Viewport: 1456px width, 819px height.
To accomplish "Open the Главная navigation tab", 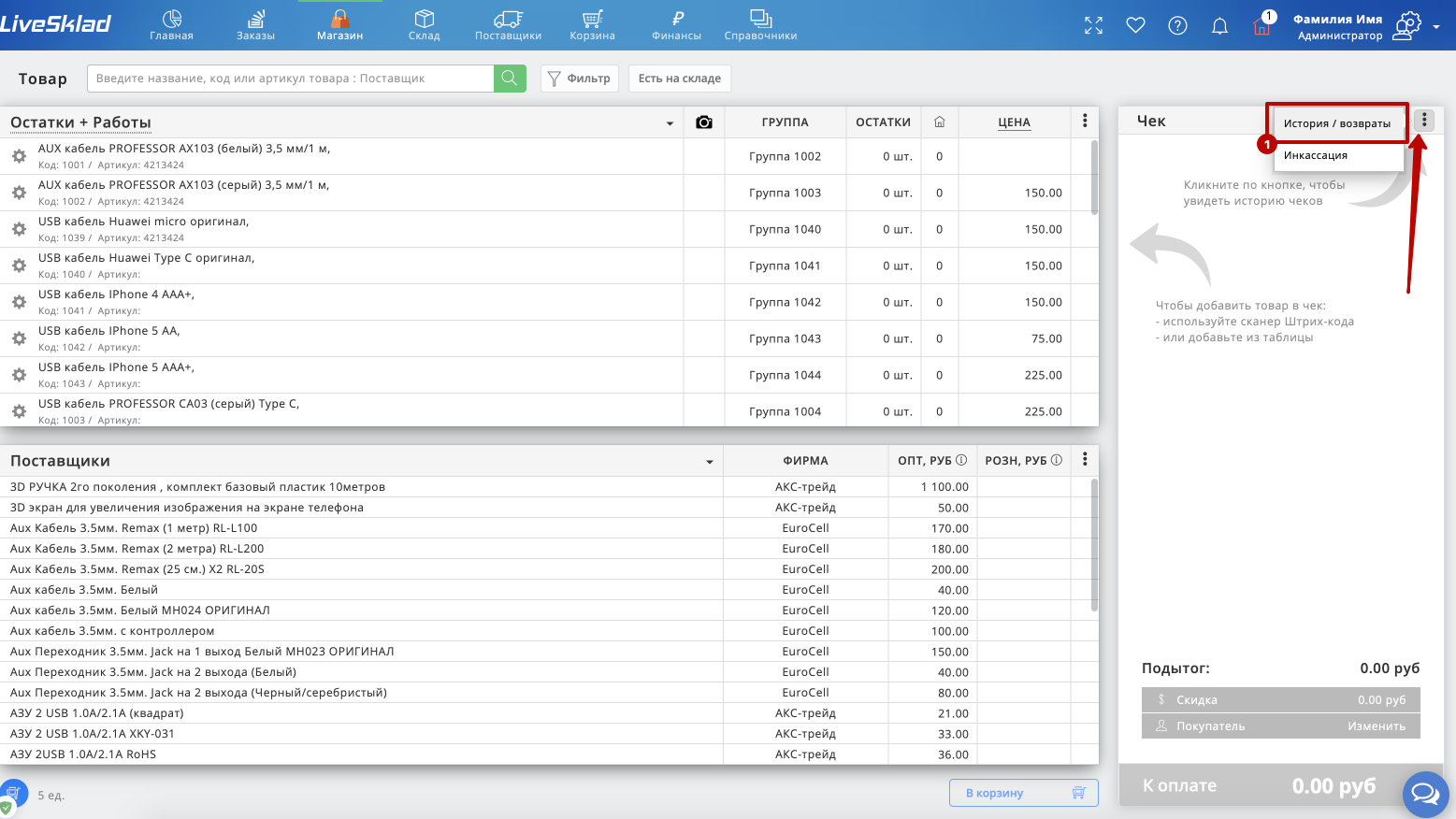I will point(171,25).
